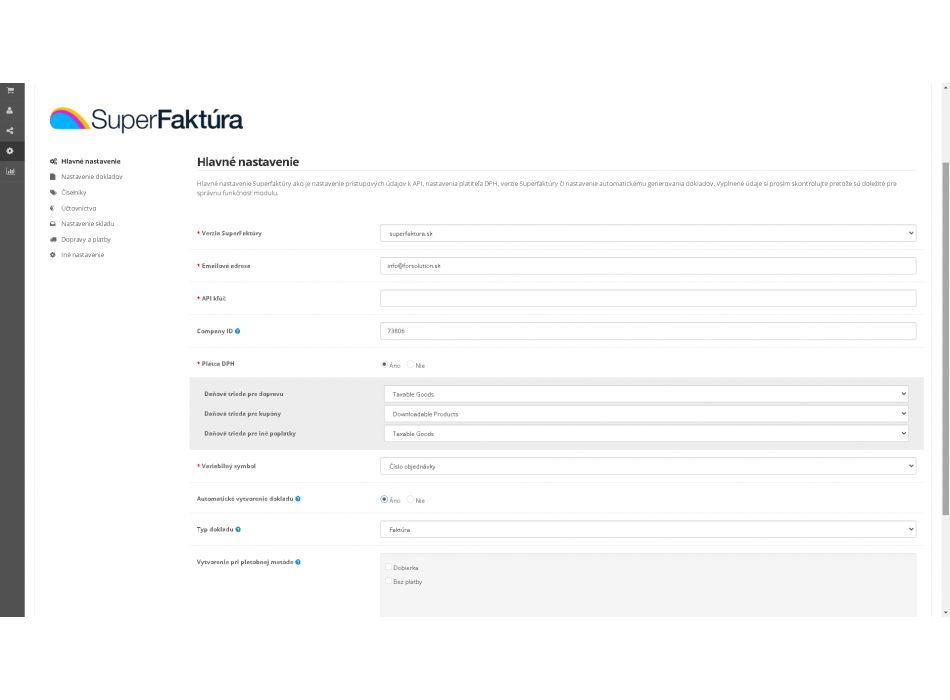Screen dimensions: 950x700
Task: Go to Iné nastavenie section
Action: 82,255
